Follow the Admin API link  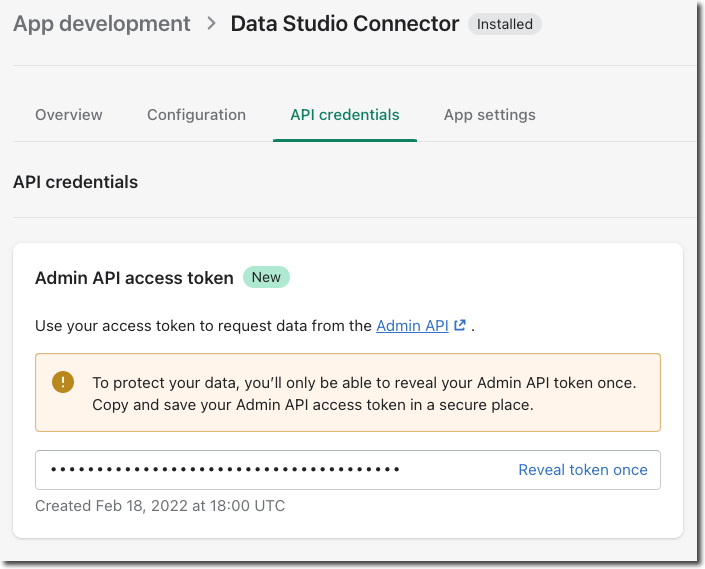[x=412, y=326]
